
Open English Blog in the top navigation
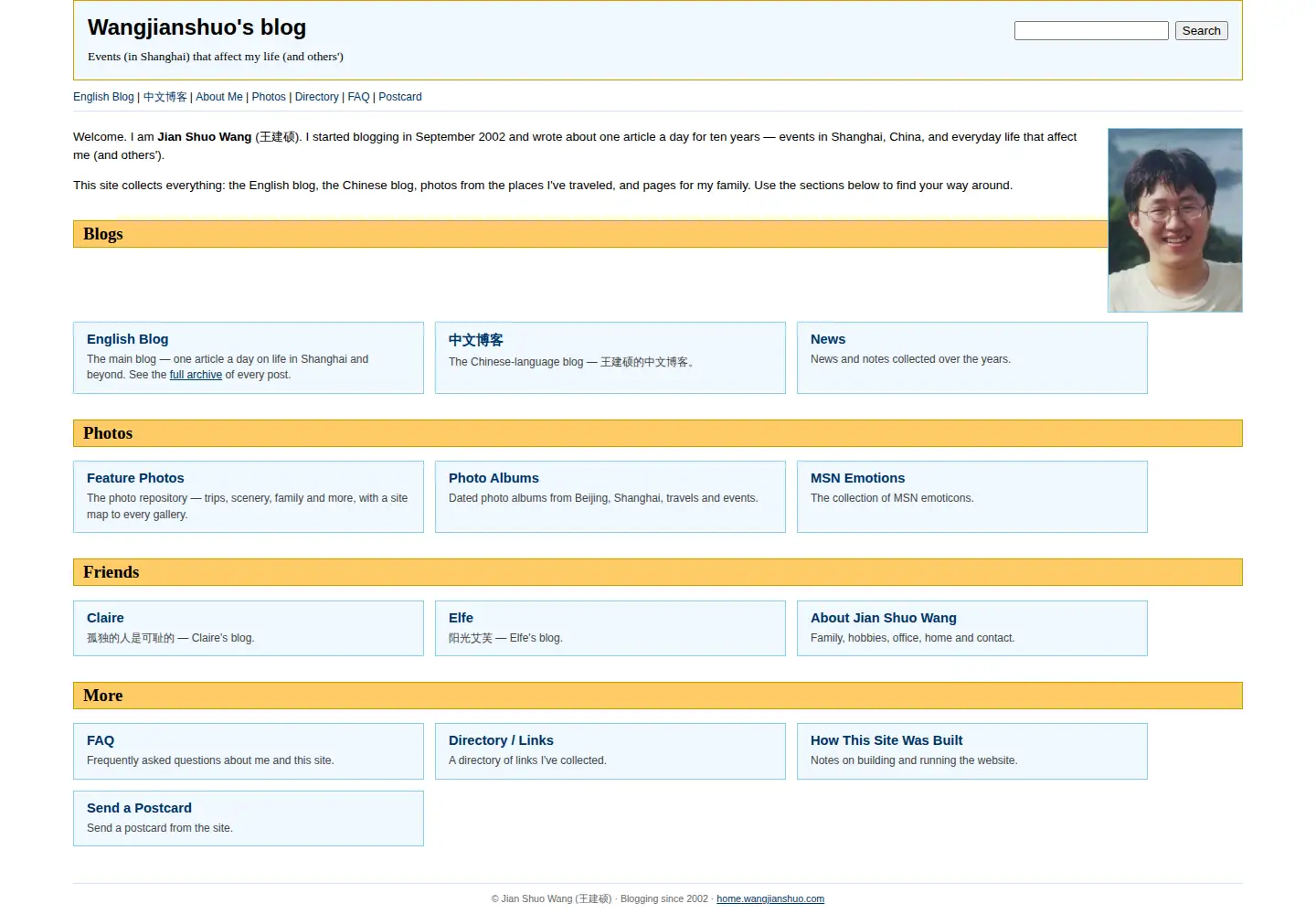click(103, 97)
